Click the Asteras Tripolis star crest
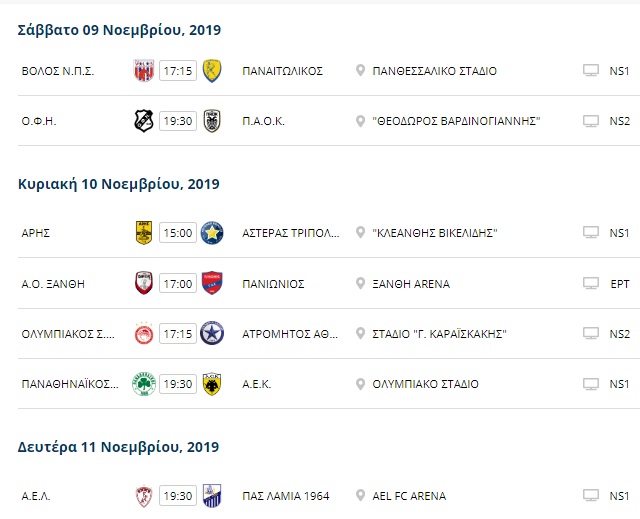 pos(212,233)
